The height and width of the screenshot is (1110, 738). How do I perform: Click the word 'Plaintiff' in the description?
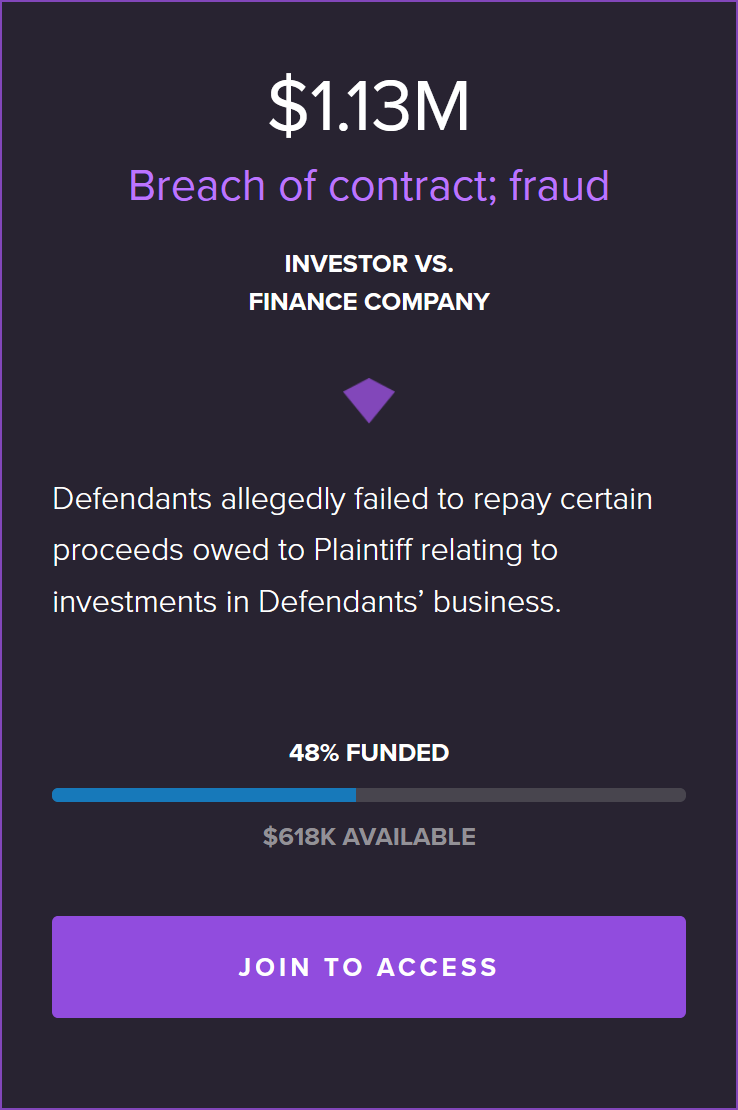(363, 550)
